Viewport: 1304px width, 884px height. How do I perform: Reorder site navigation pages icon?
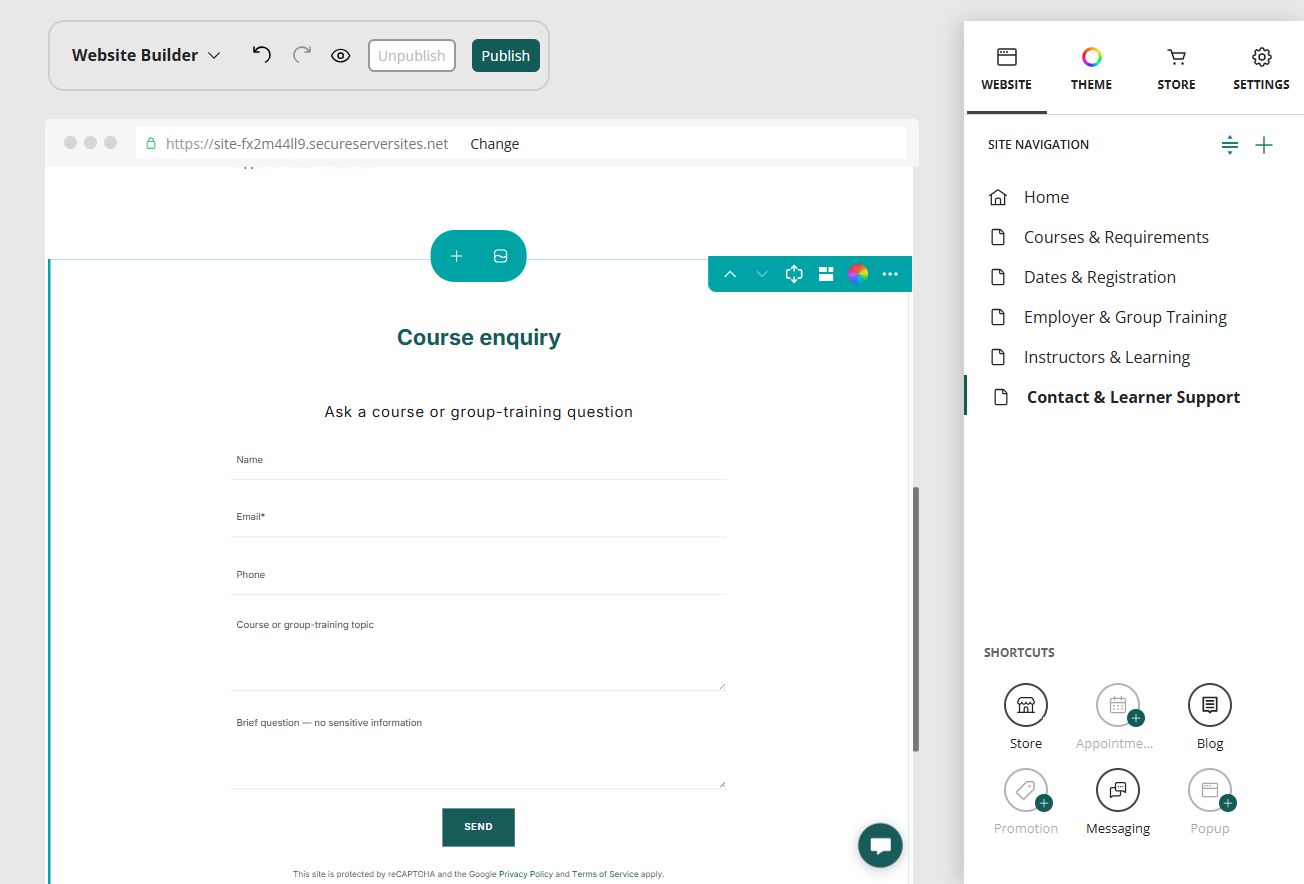click(x=1230, y=145)
